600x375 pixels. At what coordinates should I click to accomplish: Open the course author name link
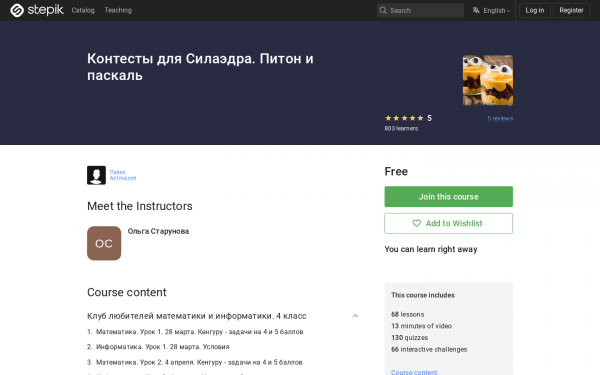122,175
